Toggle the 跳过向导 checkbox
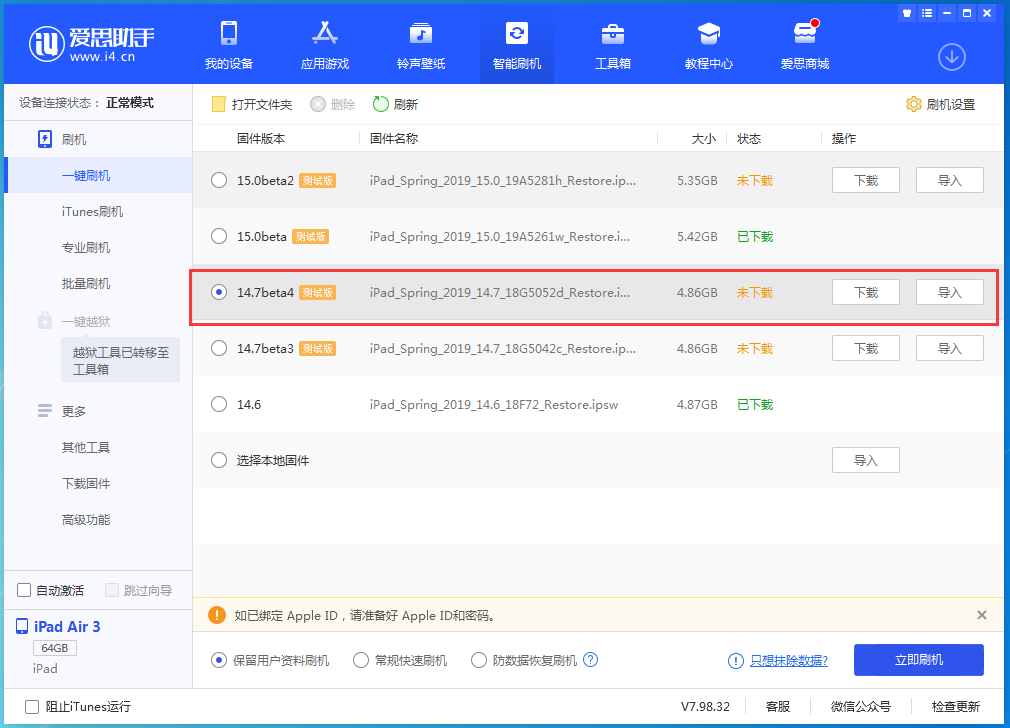1010x728 pixels. (x=112, y=590)
